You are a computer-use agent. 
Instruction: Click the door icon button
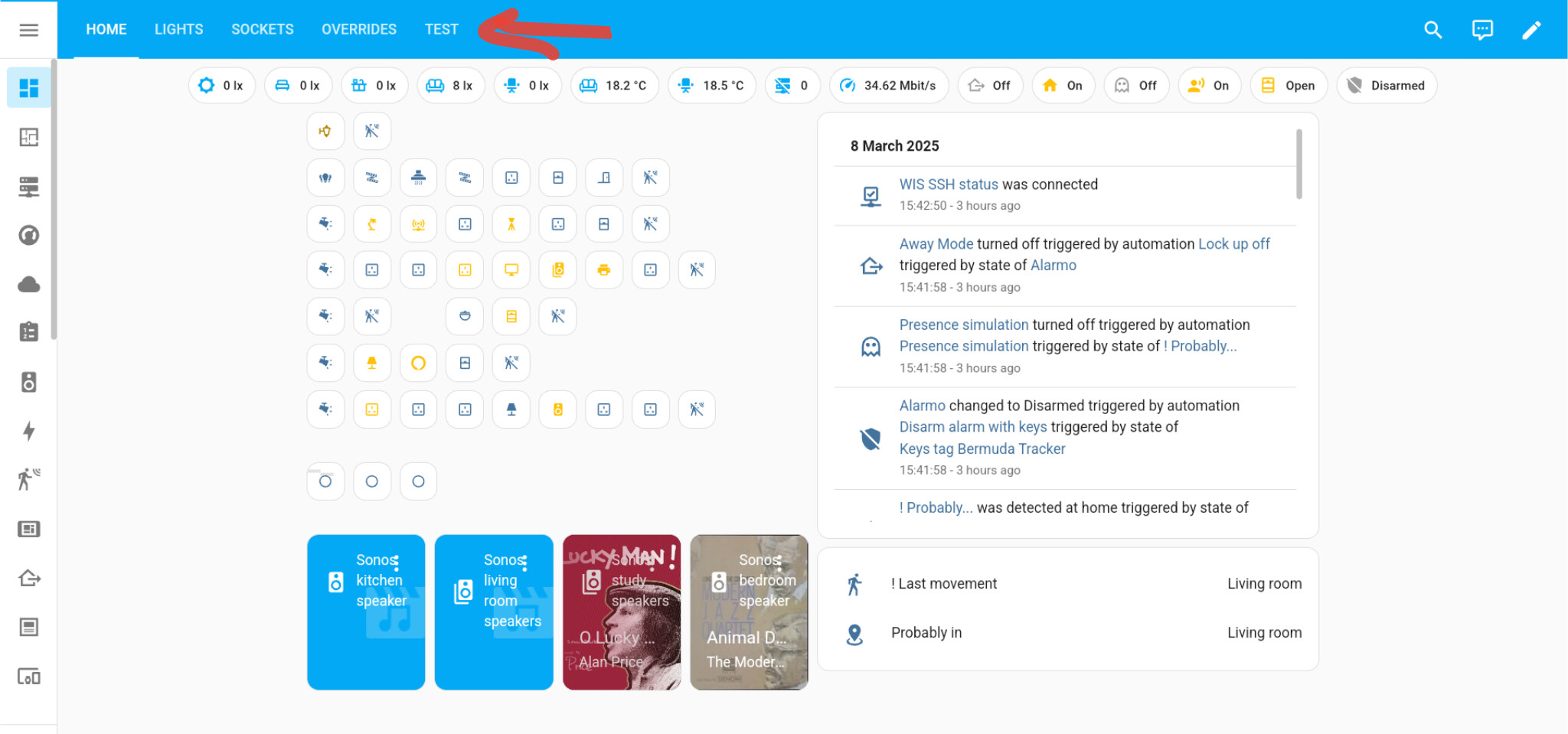pos(604,178)
